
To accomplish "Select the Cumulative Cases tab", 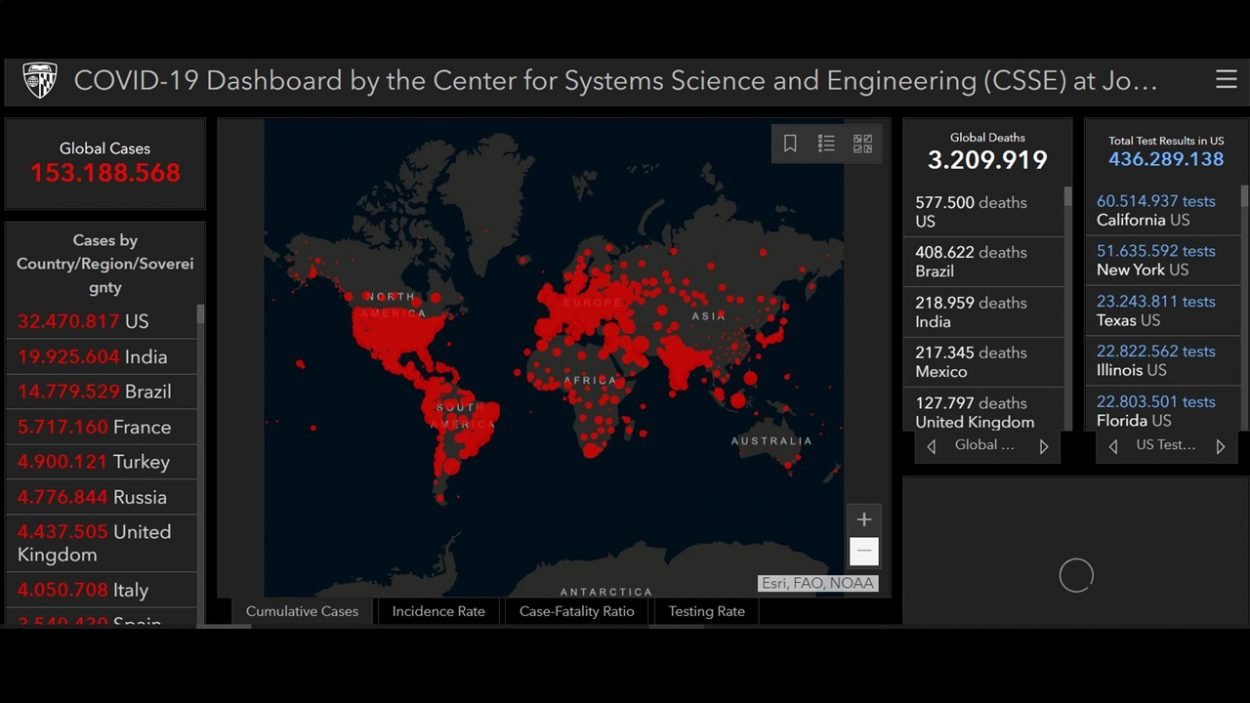I will (x=302, y=611).
